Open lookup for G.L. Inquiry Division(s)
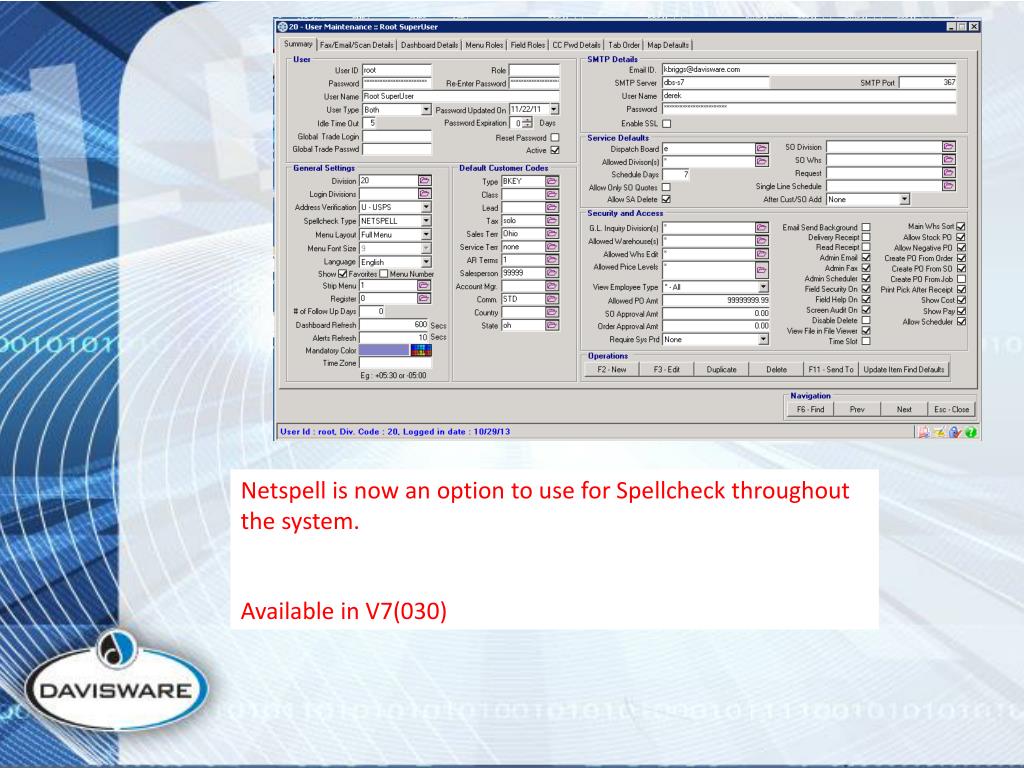The height and width of the screenshot is (768, 1024). 761,227
